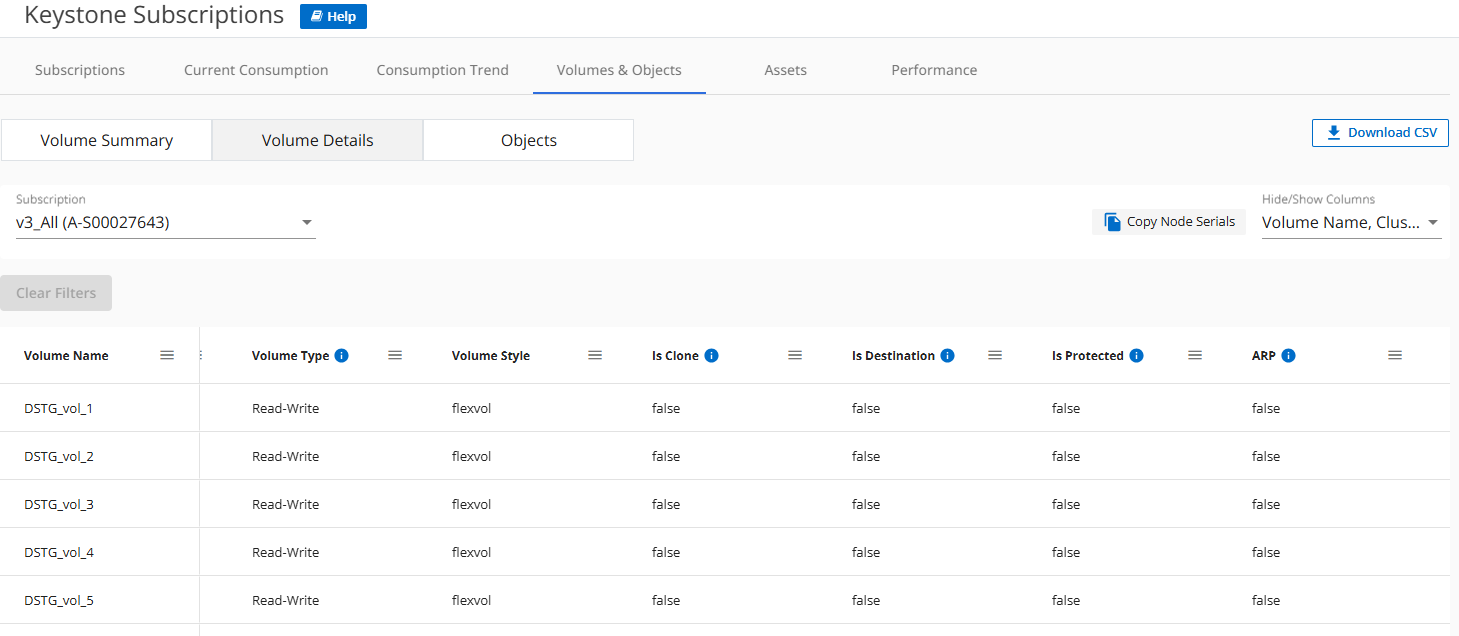Open the Volume Type column menu icon
Viewport: 1459px width, 636px height.
tap(395, 356)
